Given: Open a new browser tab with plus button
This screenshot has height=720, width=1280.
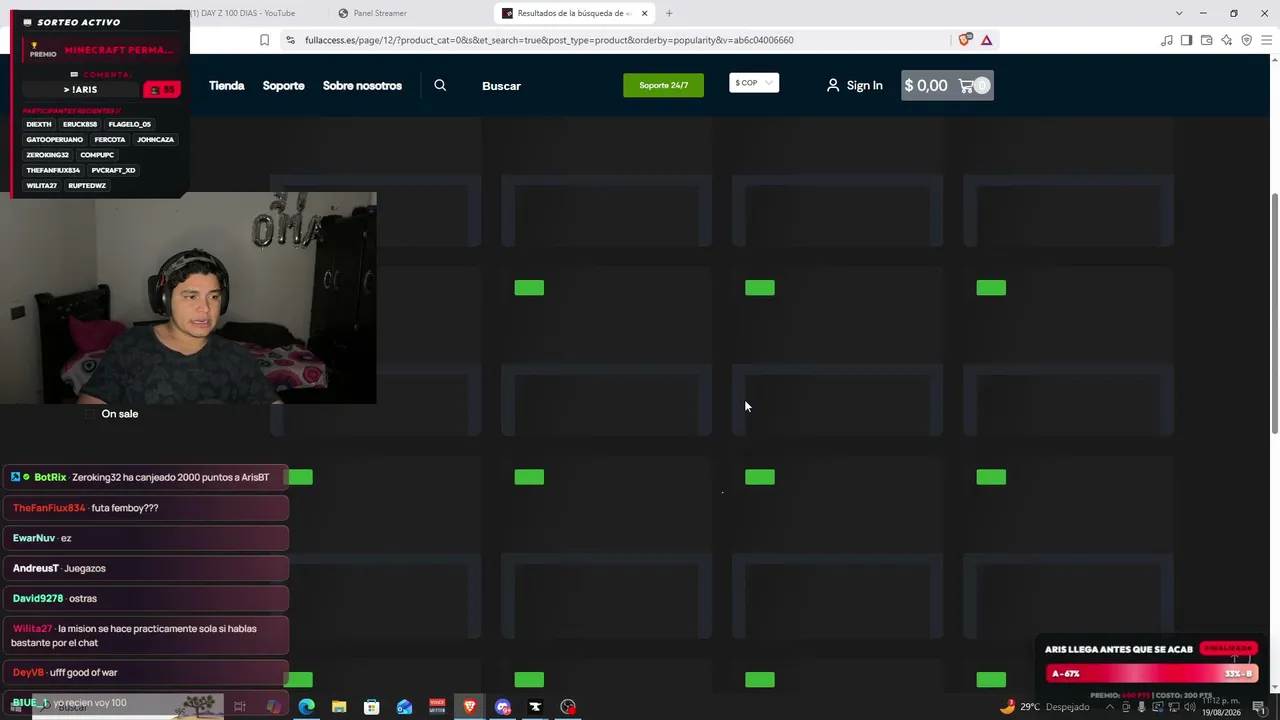Looking at the screenshot, I should [669, 13].
